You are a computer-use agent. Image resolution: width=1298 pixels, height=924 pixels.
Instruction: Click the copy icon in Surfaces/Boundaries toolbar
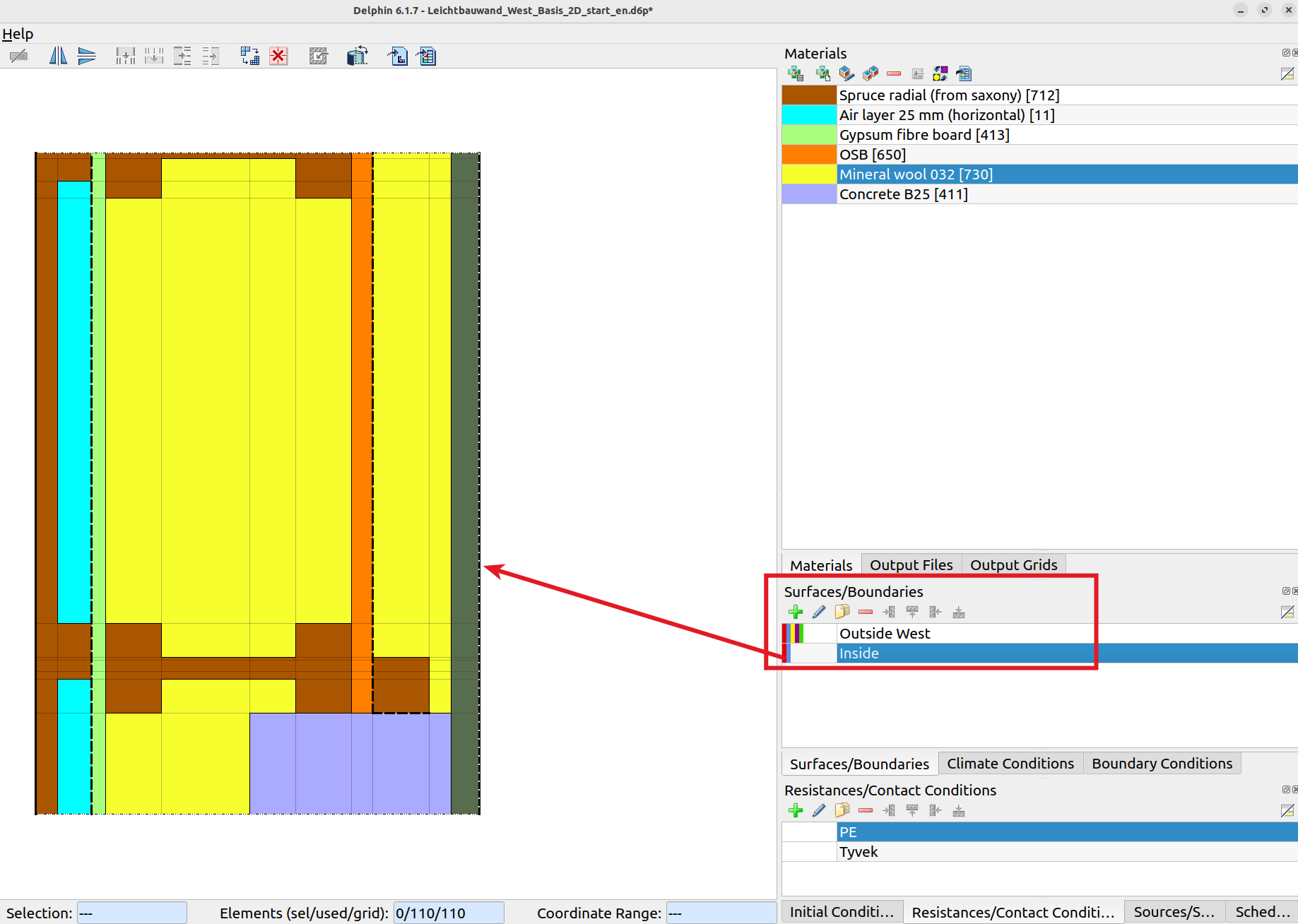point(842,612)
